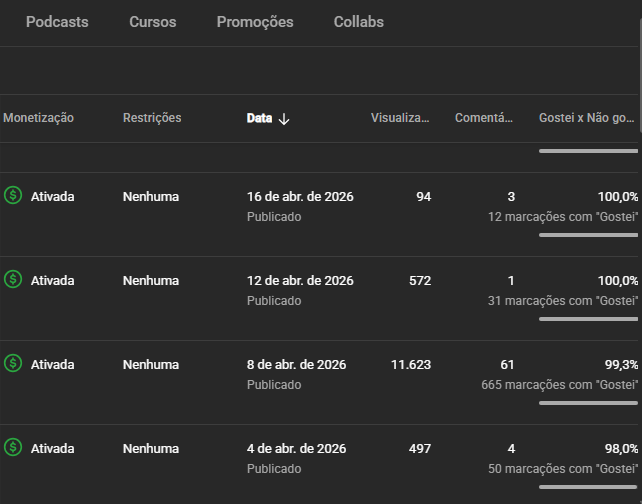Toggle sort direction arrow next to Data
Screen dimensions: 642x504
(284, 119)
